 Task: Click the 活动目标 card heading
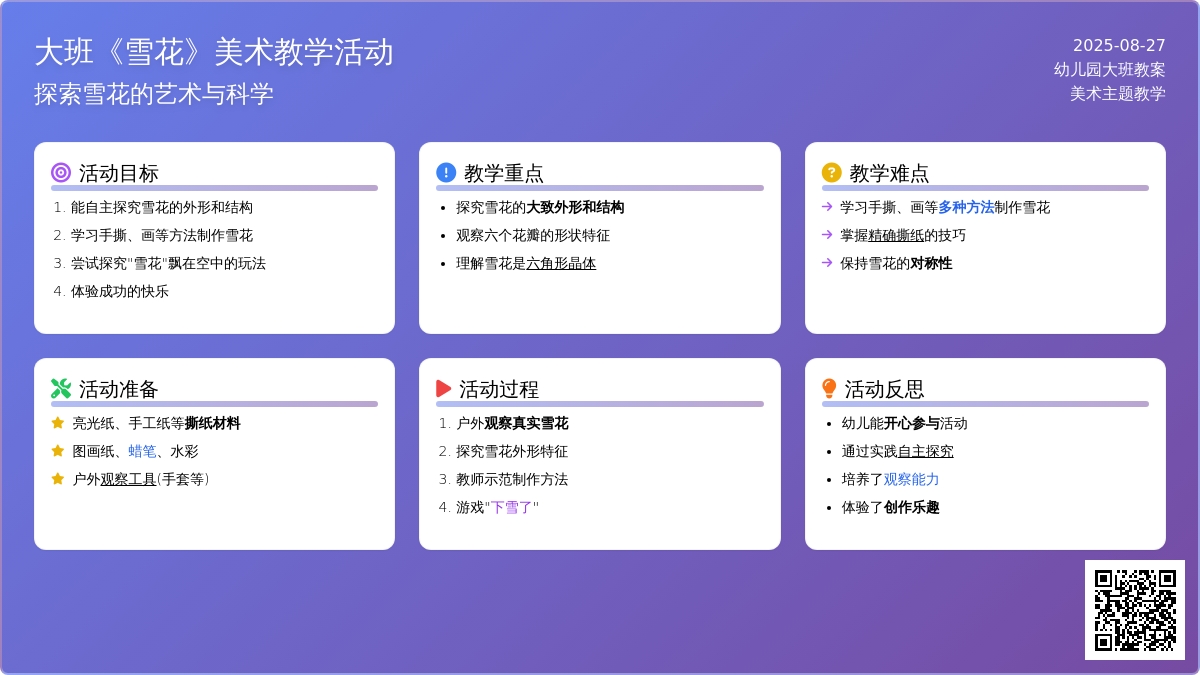click(x=119, y=173)
